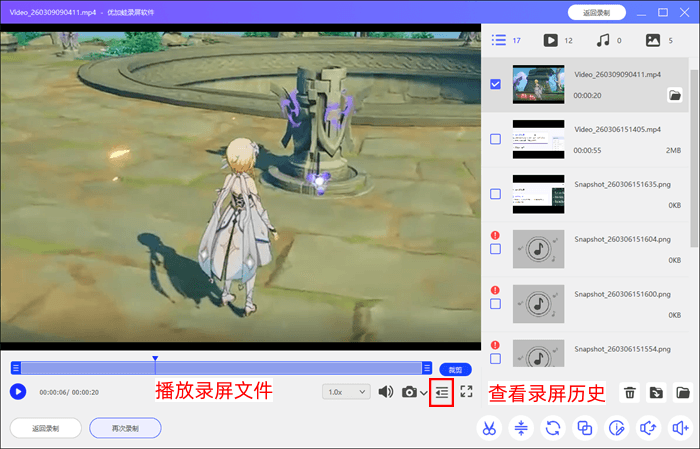Click the blue playhead marker on timeline

(x=155, y=358)
